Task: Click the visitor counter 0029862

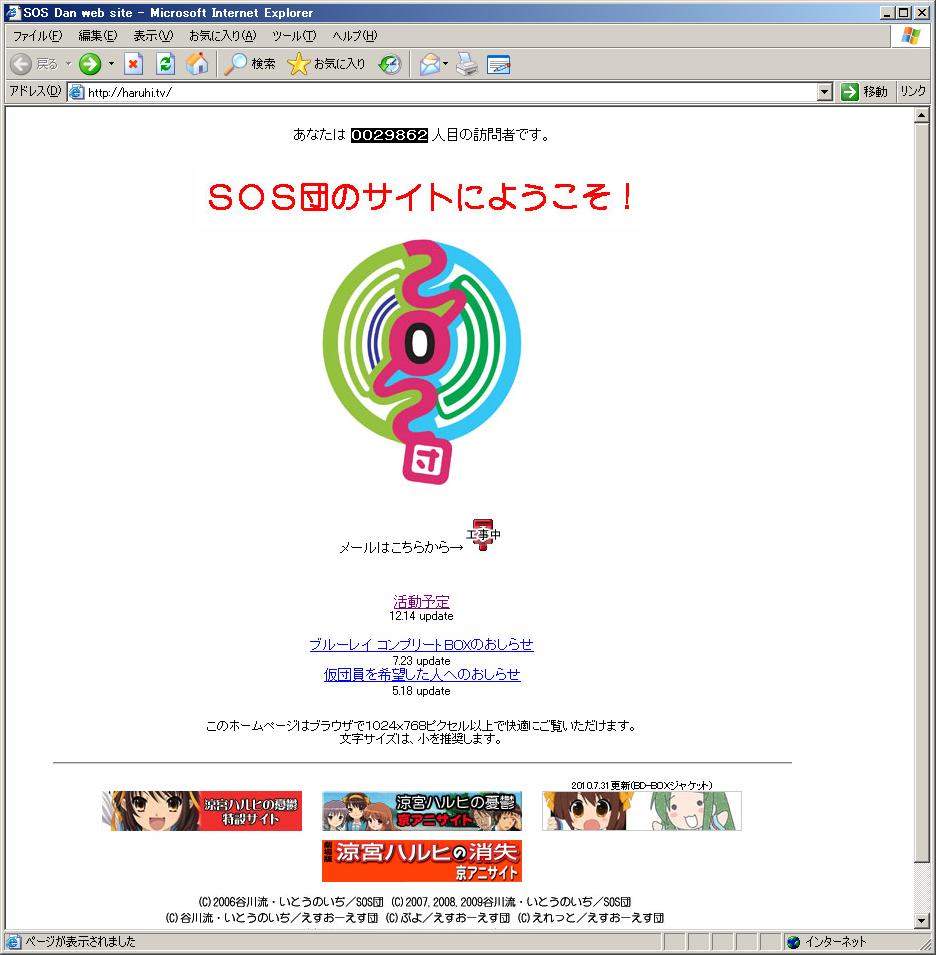Action: pos(390,135)
